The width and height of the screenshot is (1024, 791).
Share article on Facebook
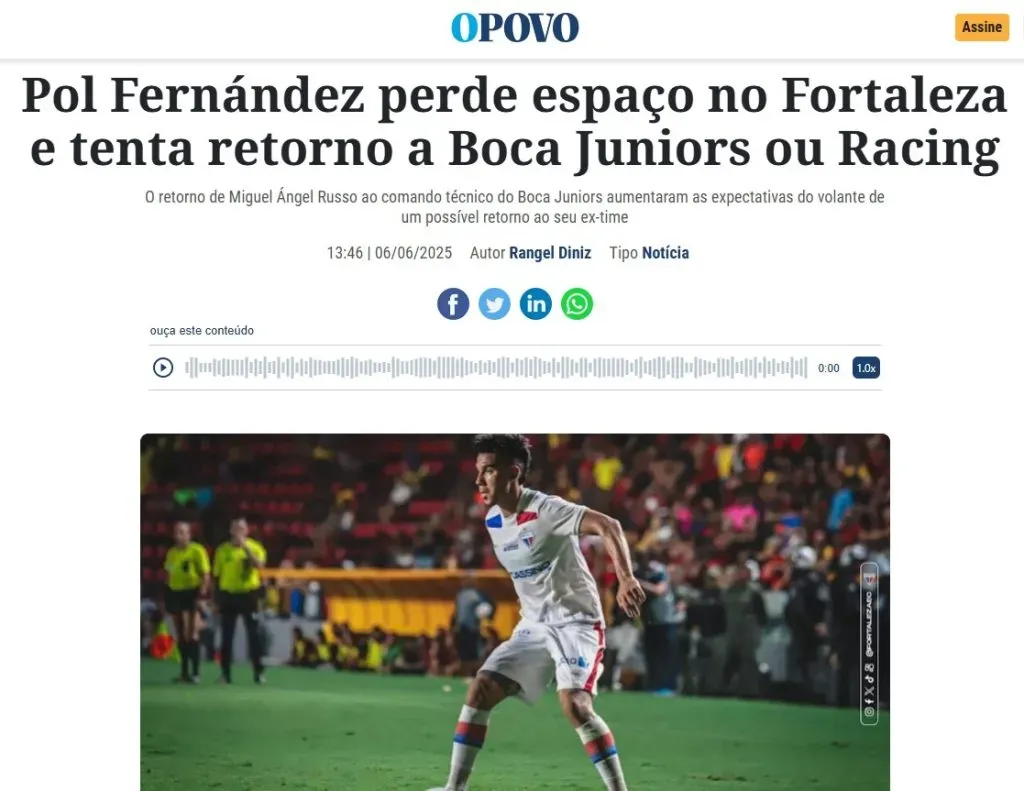point(453,304)
